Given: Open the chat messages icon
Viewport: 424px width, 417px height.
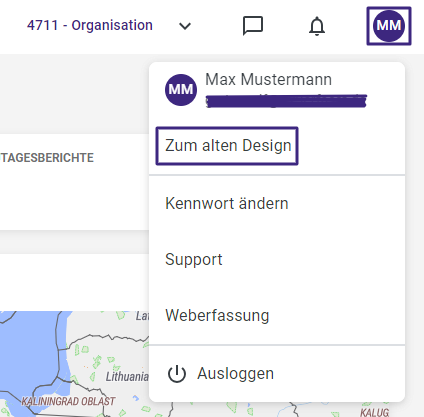Looking at the screenshot, I should point(253,26).
